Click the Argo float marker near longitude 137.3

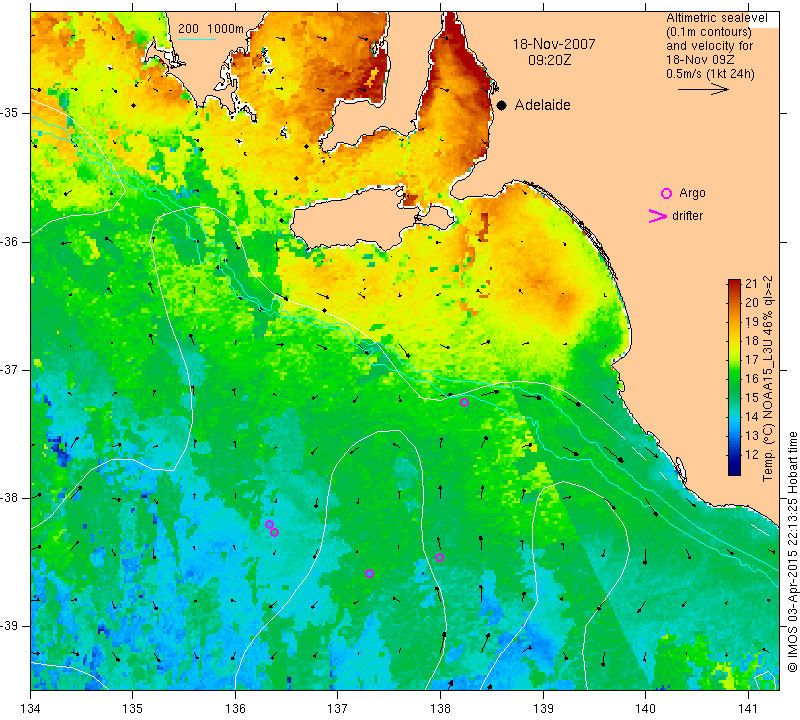pos(369,574)
